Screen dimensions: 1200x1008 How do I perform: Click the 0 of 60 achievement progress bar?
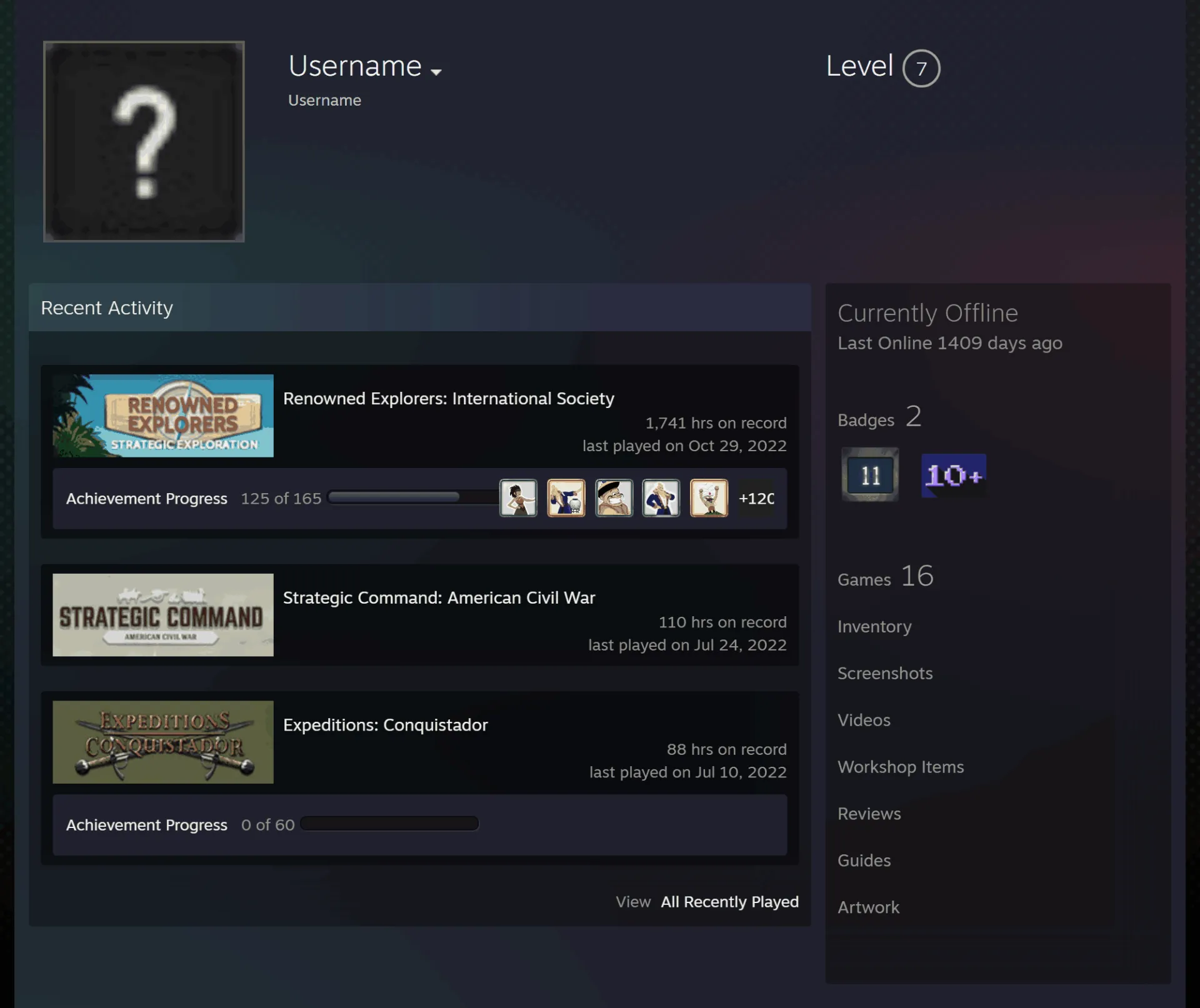pyautogui.click(x=389, y=824)
